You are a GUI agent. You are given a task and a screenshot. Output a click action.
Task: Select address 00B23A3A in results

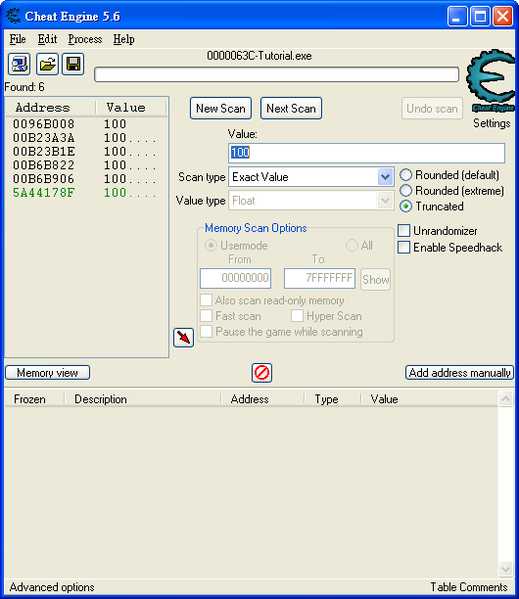(44, 138)
